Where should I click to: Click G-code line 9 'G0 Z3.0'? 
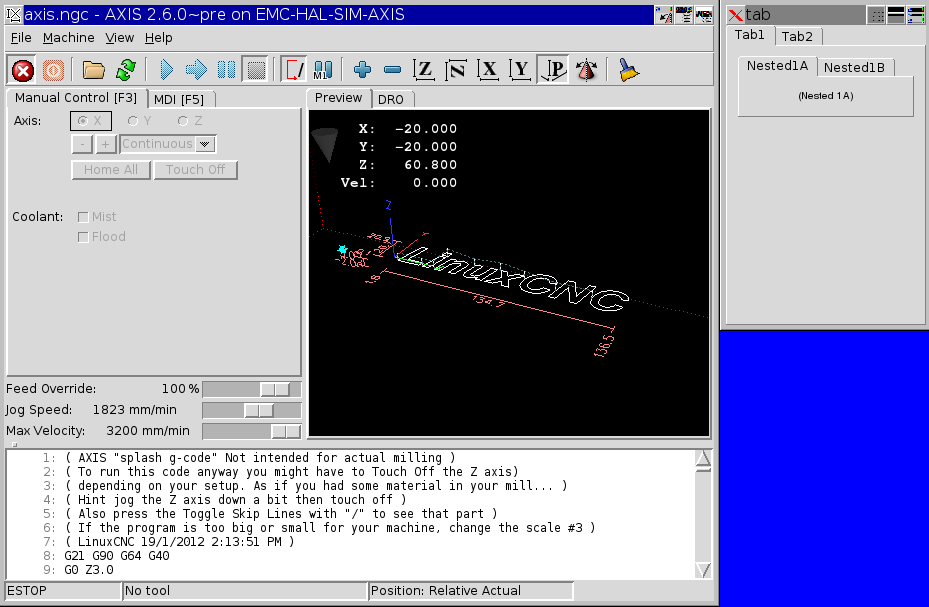[x=89, y=570]
